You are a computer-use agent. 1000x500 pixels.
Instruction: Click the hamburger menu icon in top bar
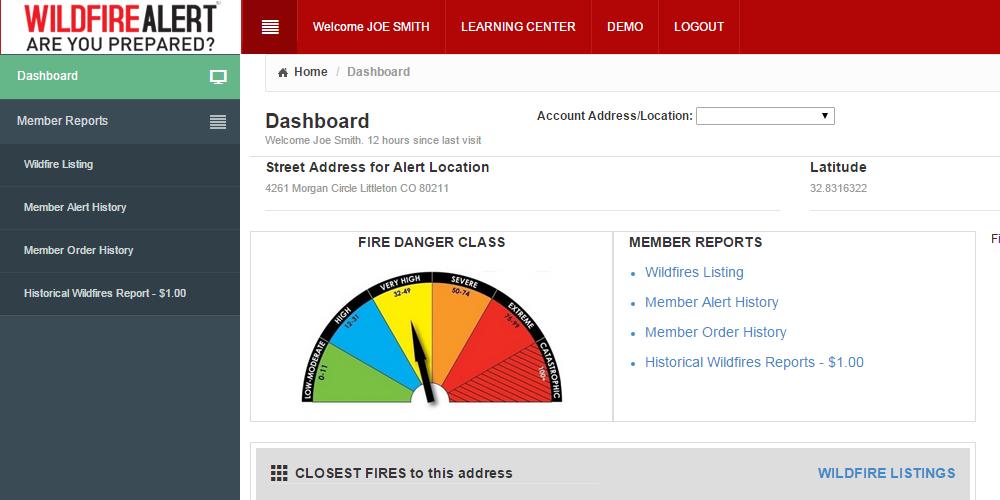pos(270,27)
